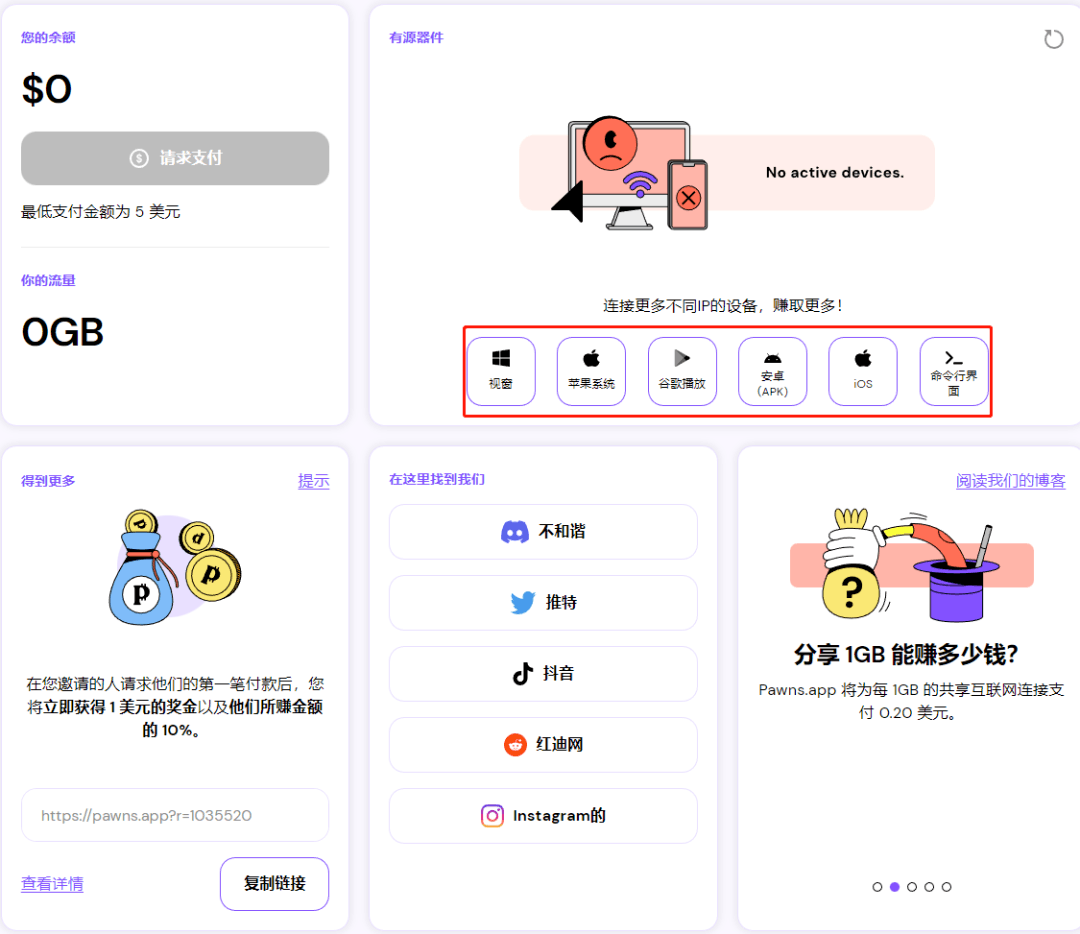The height and width of the screenshot is (934, 1080).
Task: Click the 复制链接 copy link button
Action: point(274,884)
